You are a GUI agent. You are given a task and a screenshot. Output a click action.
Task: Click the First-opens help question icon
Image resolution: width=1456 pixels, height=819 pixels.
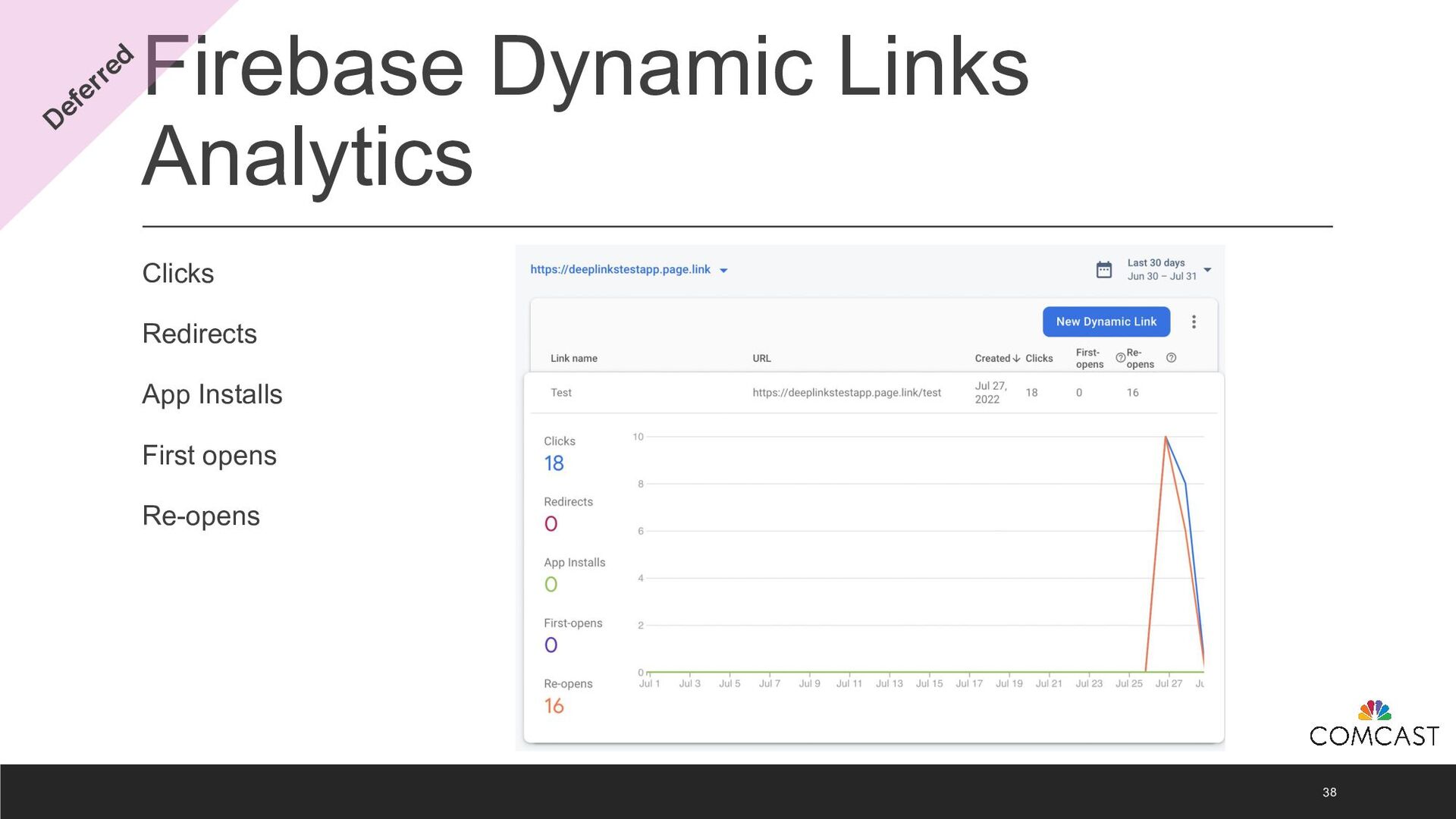pyautogui.click(x=1120, y=358)
